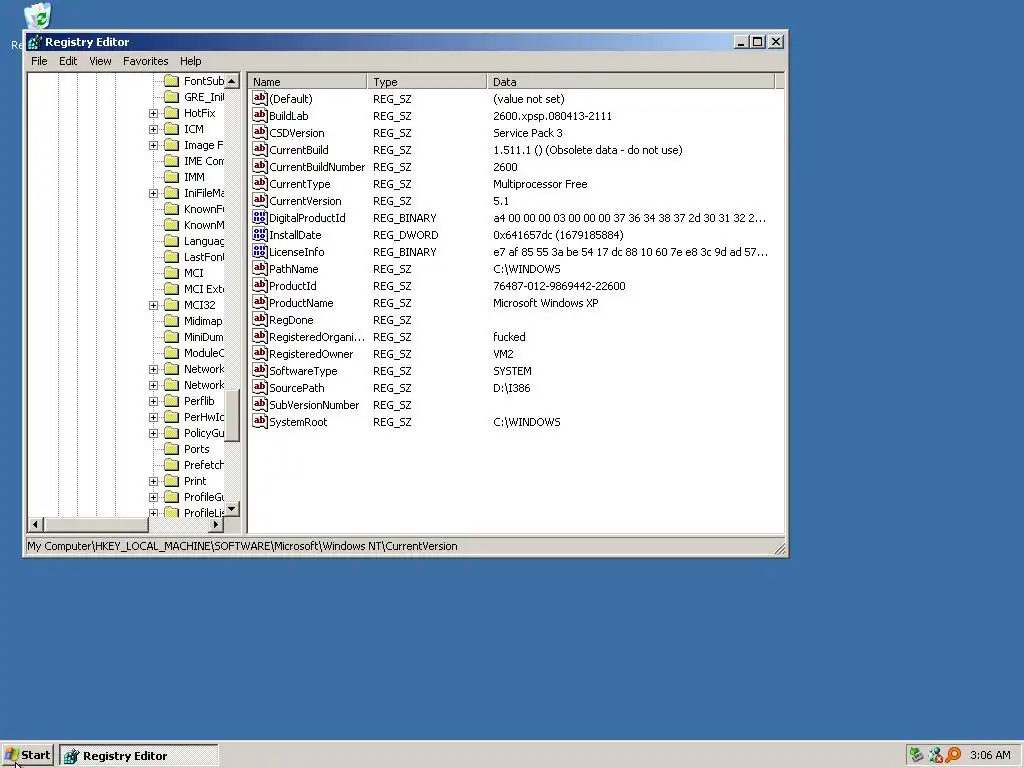Click the HotFix folder icon
Image resolution: width=1024 pixels, height=768 pixels.
coord(172,113)
